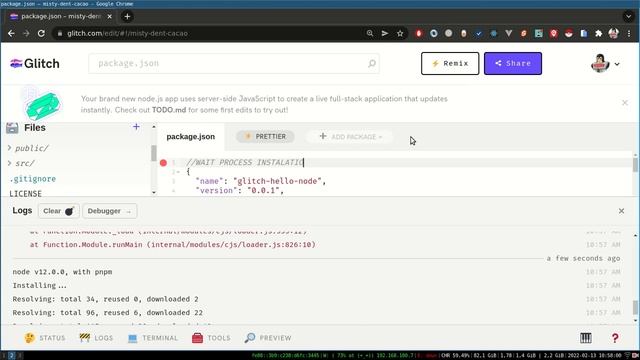Image resolution: width=640 pixels, height=360 pixels.
Task: Go forward with browser forward arrow
Action: (x=26, y=33)
